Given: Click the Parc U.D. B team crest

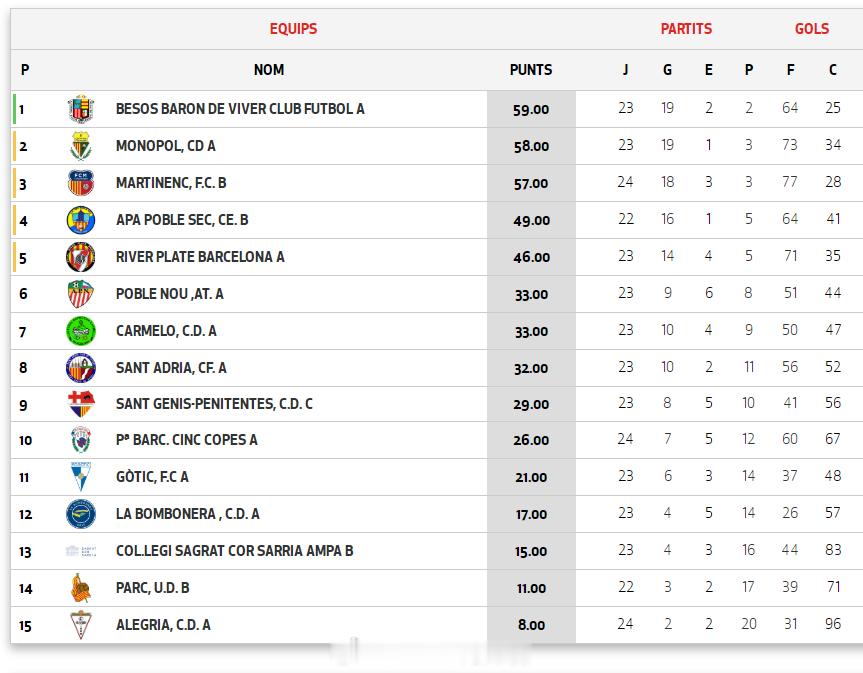Looking at the screenshot, I should pos(80,588).
